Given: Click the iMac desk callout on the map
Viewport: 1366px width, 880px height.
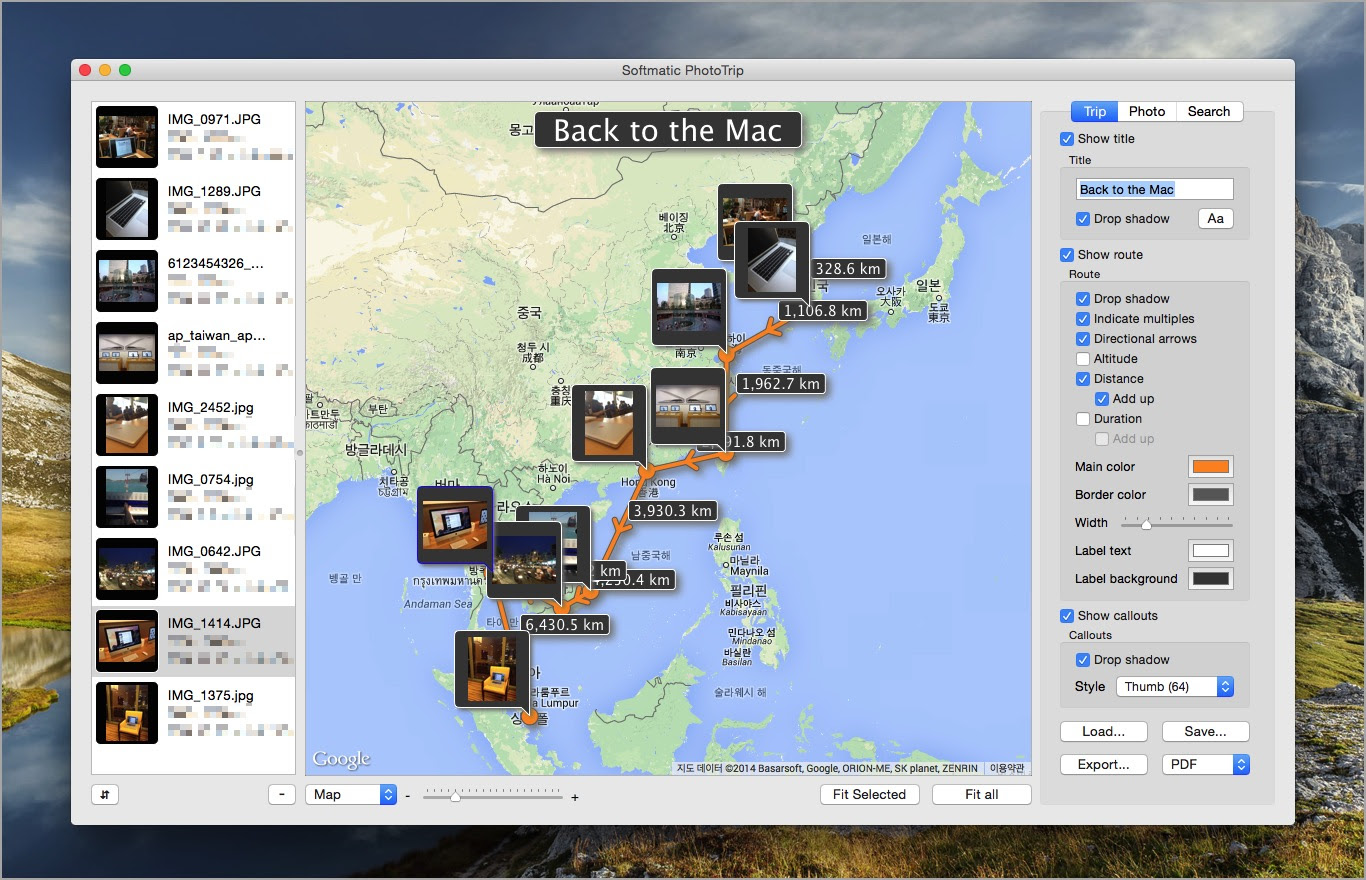Looking at the screenshot, I should [455, 525].
